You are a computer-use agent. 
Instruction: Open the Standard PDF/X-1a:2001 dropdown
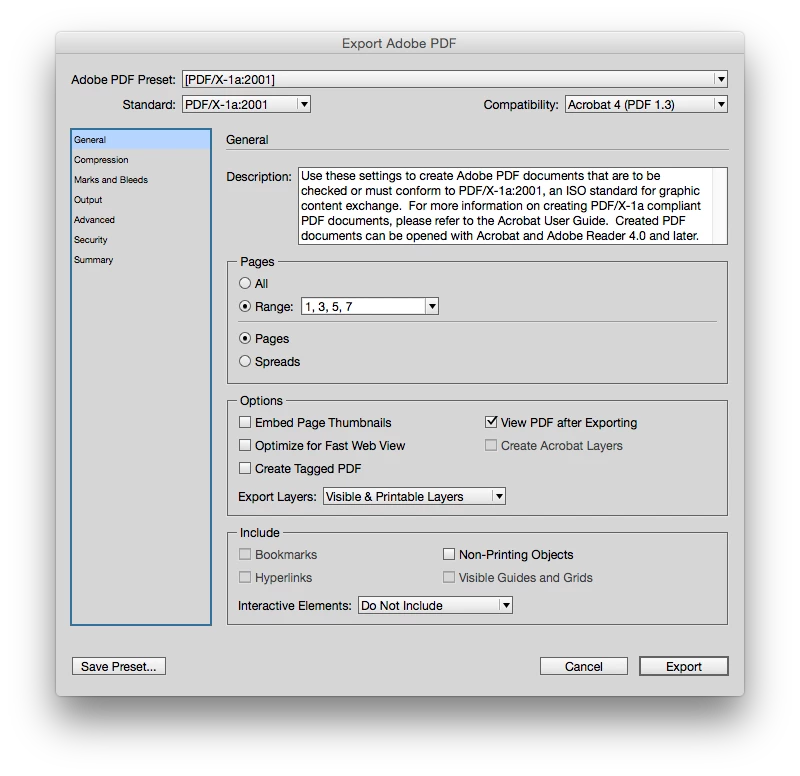(246, 105)
